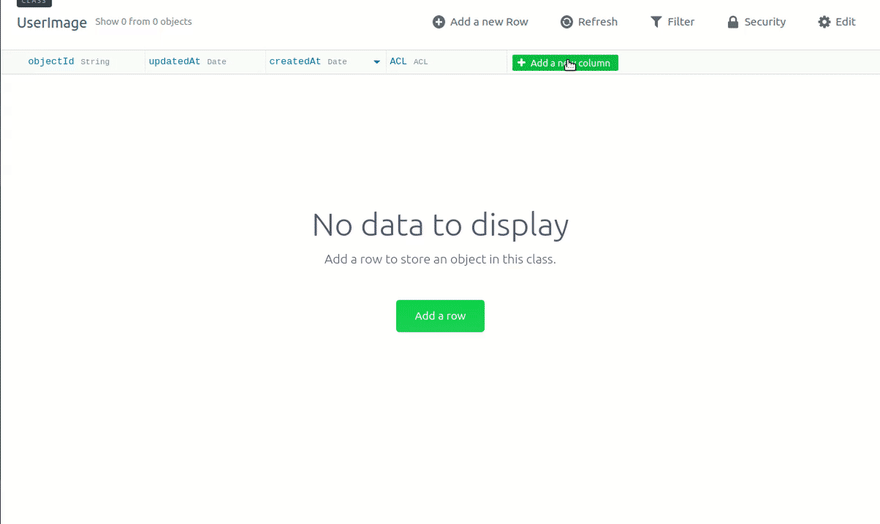Viewport: 880px width, 524px height.
Task: Open the createdAt column sort dropdown arrow
Action: [377, 62]
